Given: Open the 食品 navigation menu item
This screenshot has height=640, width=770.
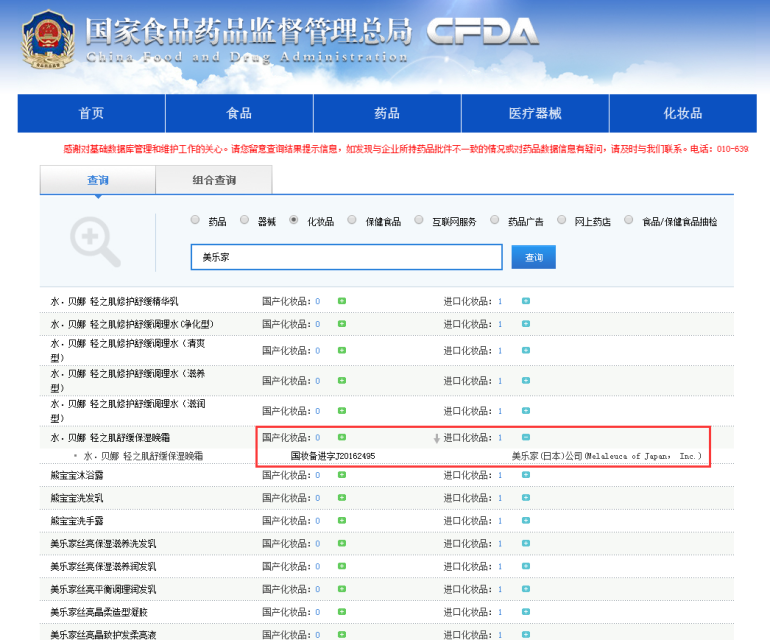Looking at the screenshot, I should tap(239, 113).
